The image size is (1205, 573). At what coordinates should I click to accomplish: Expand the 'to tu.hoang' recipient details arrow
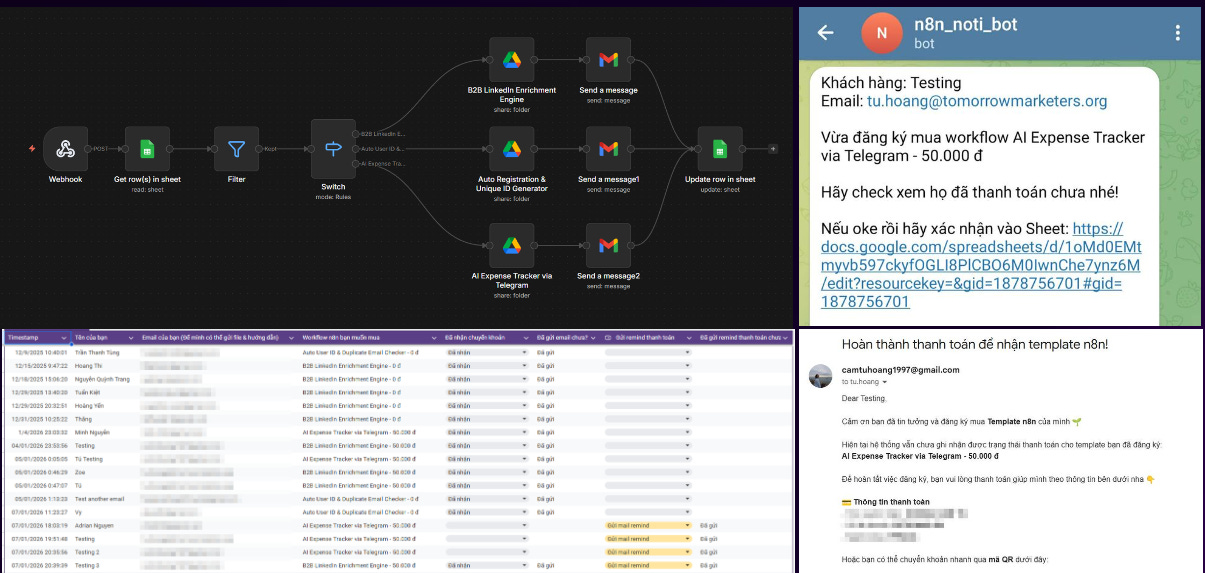[x=883, y=382]
